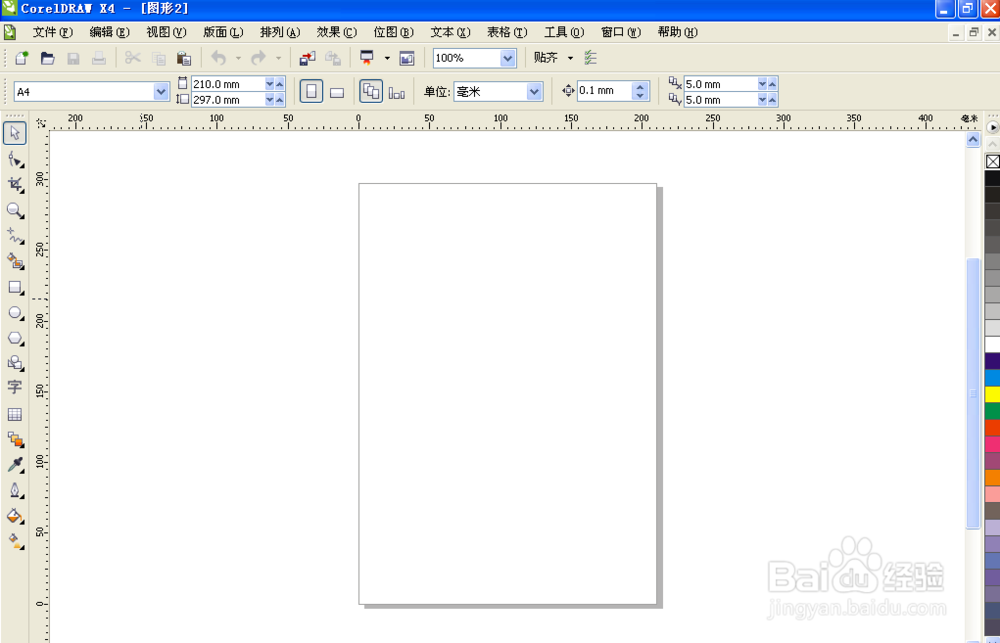Open the 文件 menu
The height and width of the screenshot is (643, 1000).
pos(48,31)
